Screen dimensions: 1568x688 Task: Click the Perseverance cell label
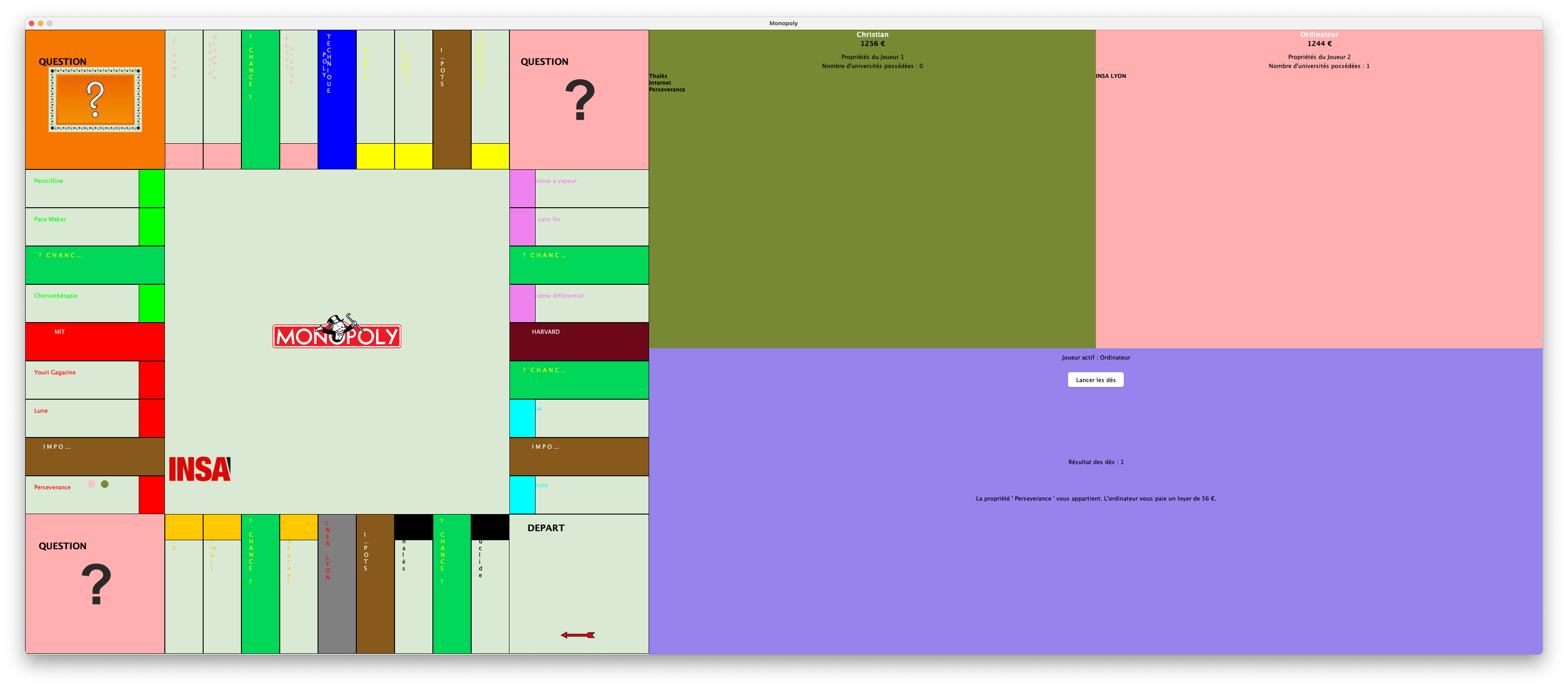coord(52,487)
